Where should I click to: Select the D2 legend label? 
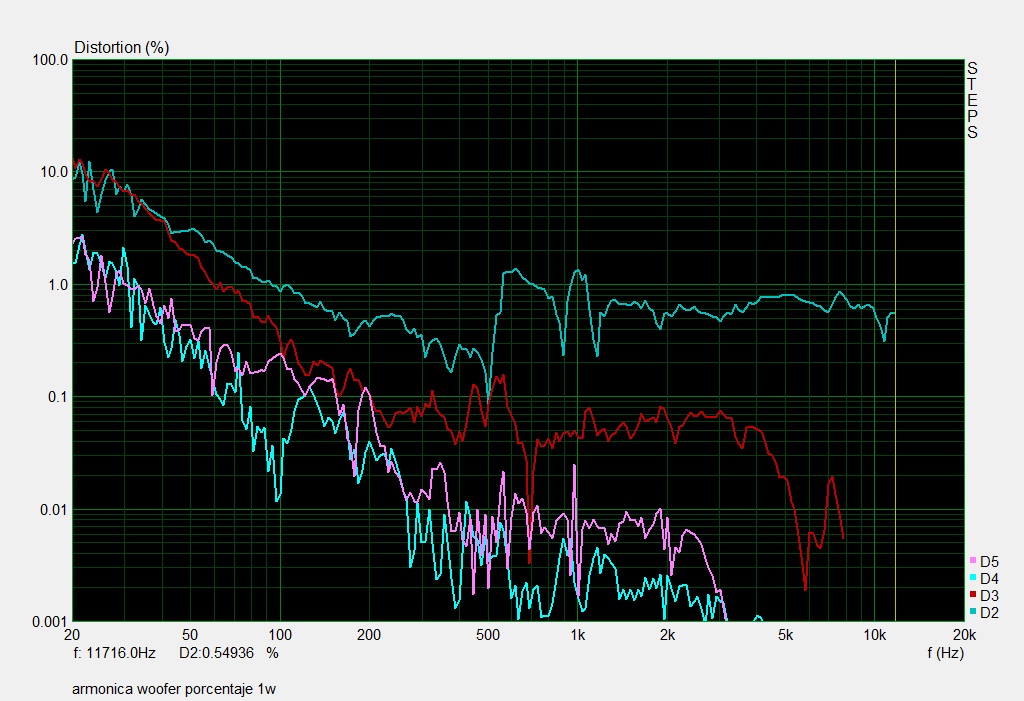[989, 613]
